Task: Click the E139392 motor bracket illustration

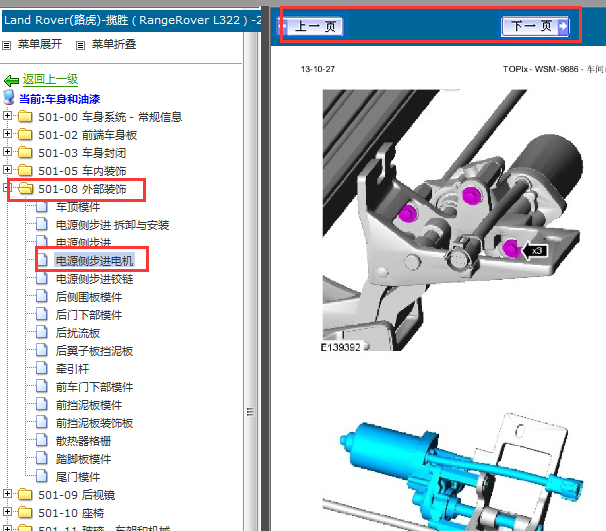Action: (x=453, y=220)
